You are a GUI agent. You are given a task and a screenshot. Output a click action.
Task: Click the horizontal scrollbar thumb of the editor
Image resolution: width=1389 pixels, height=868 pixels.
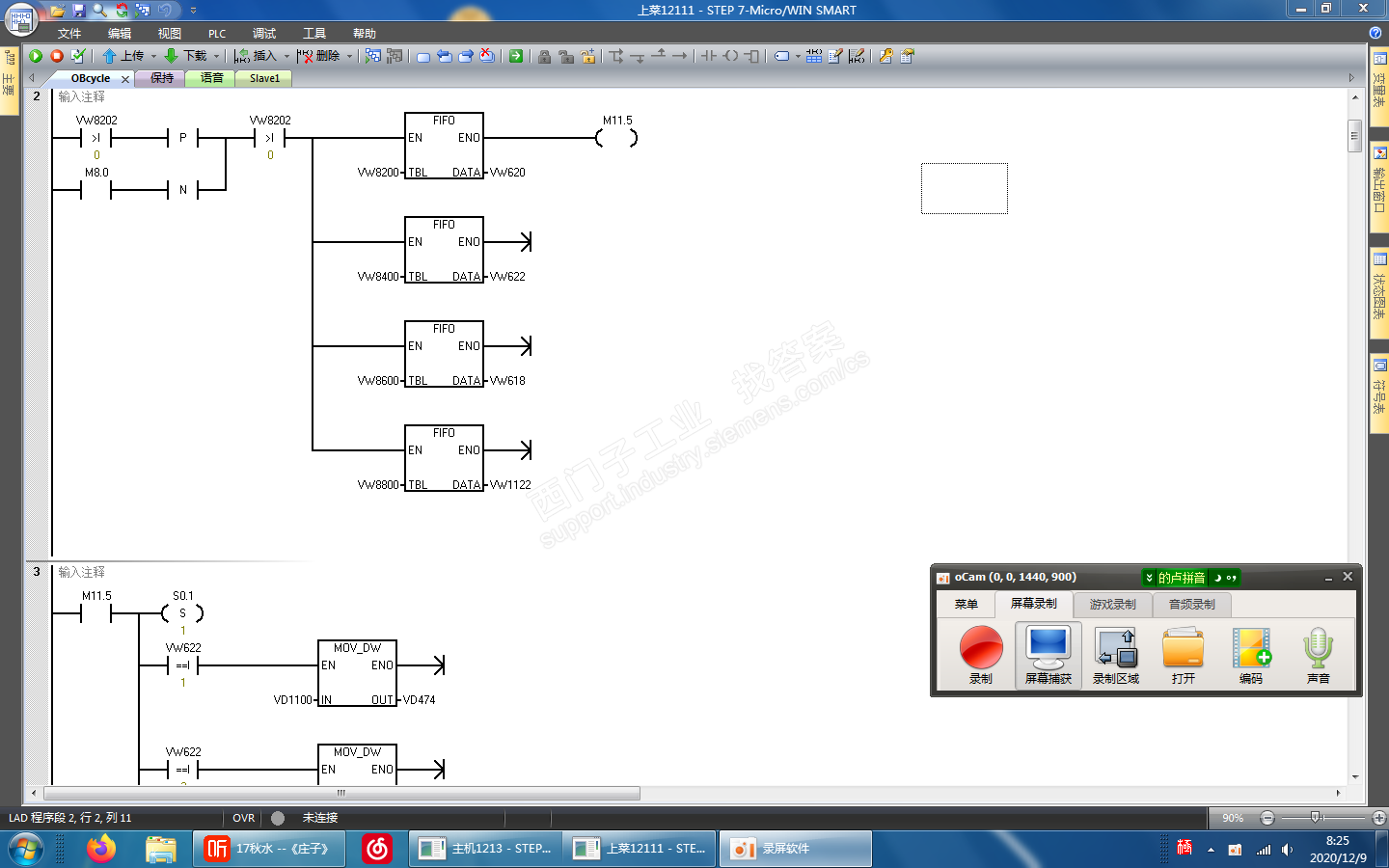pyautogui.click(x=341, y=793)
